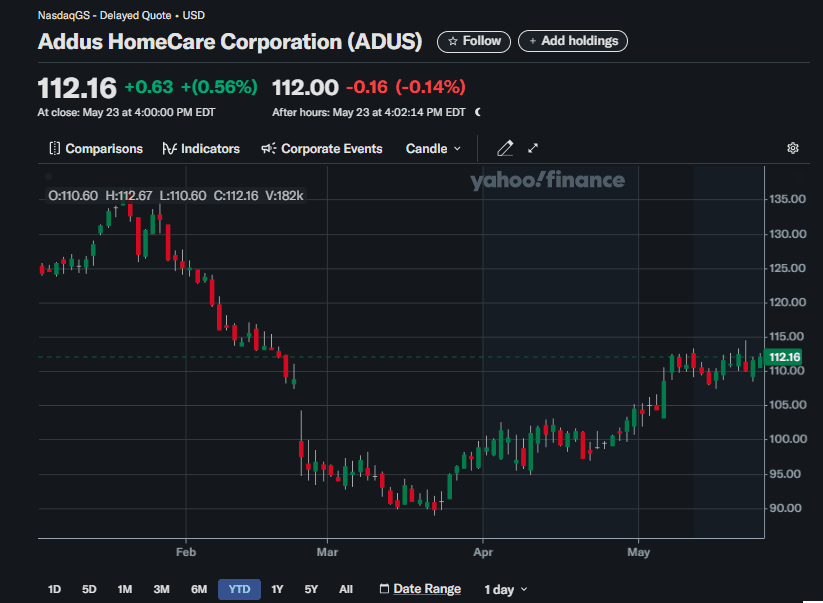Expand chart to full screen
Image resolution: width=823 pixels, height=603 pixels.
[x=533, y=148]
